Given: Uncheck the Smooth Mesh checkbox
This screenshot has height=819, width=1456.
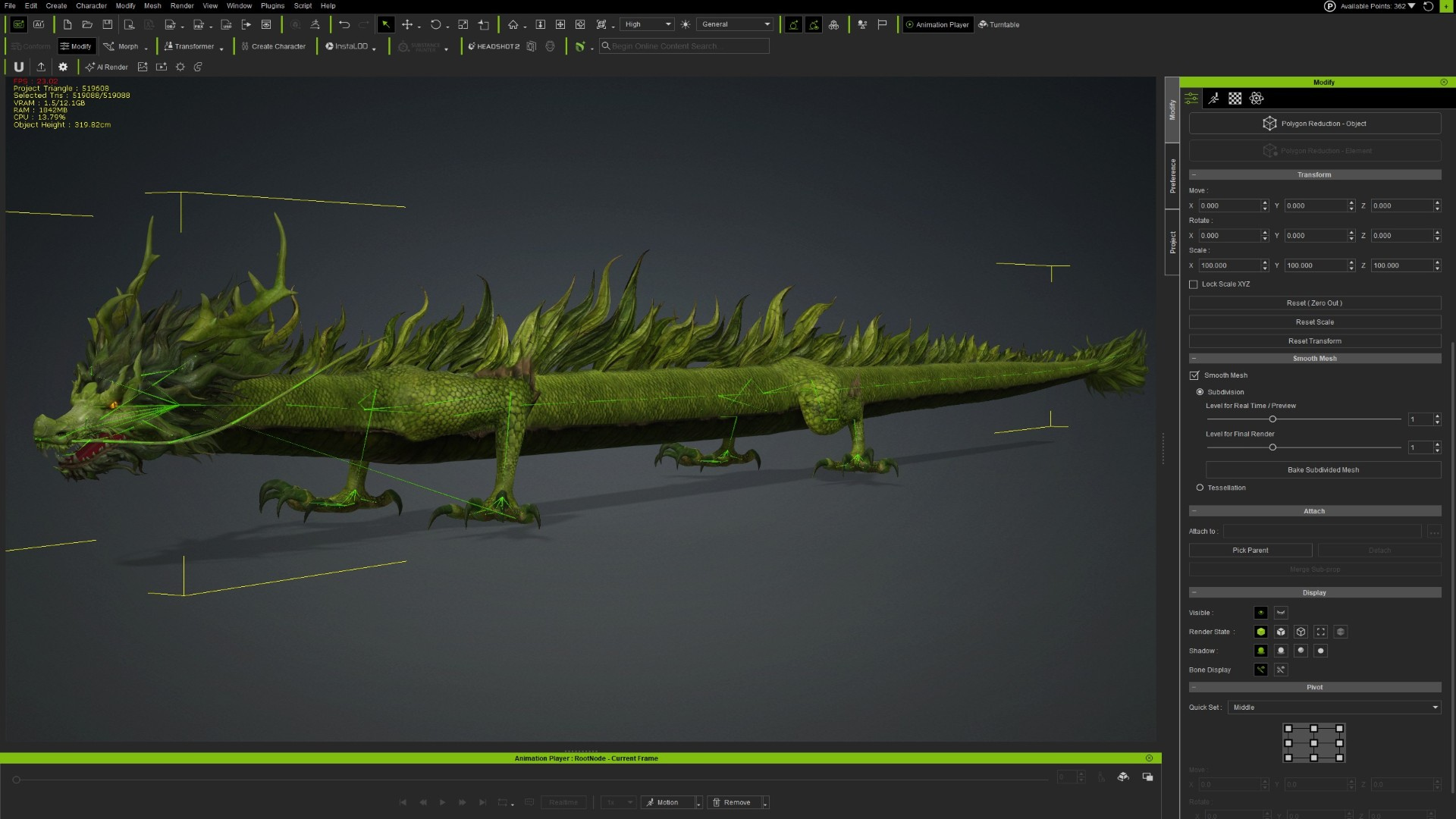Looking at the screenshot, I should coord(1194,375).
